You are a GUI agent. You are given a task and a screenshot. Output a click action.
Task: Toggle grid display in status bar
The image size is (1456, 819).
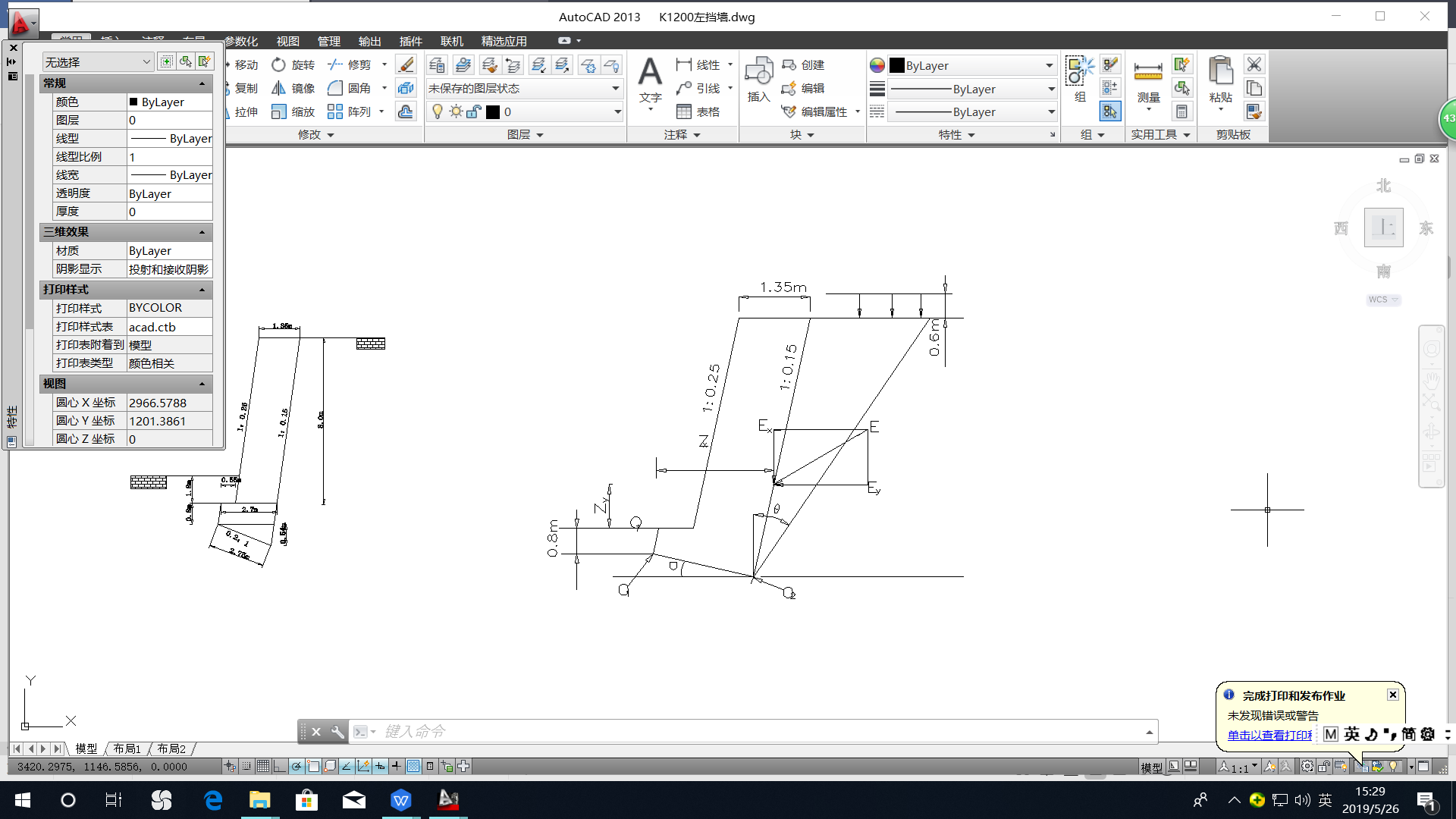[x=263, y=767]
